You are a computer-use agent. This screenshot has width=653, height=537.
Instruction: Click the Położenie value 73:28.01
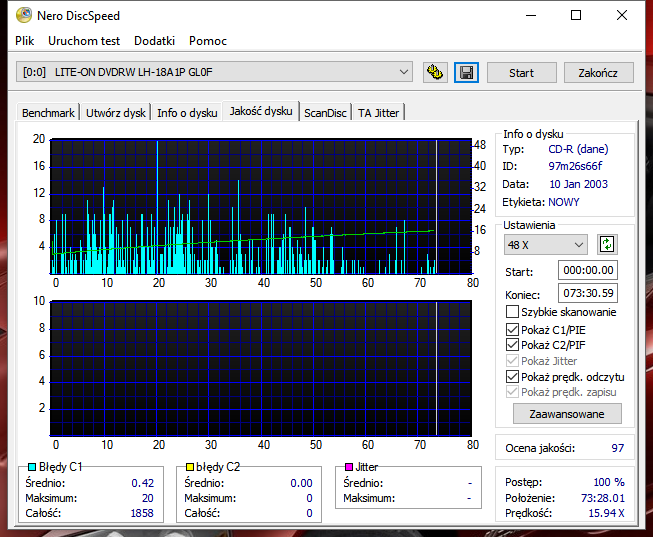click(603, 498)
